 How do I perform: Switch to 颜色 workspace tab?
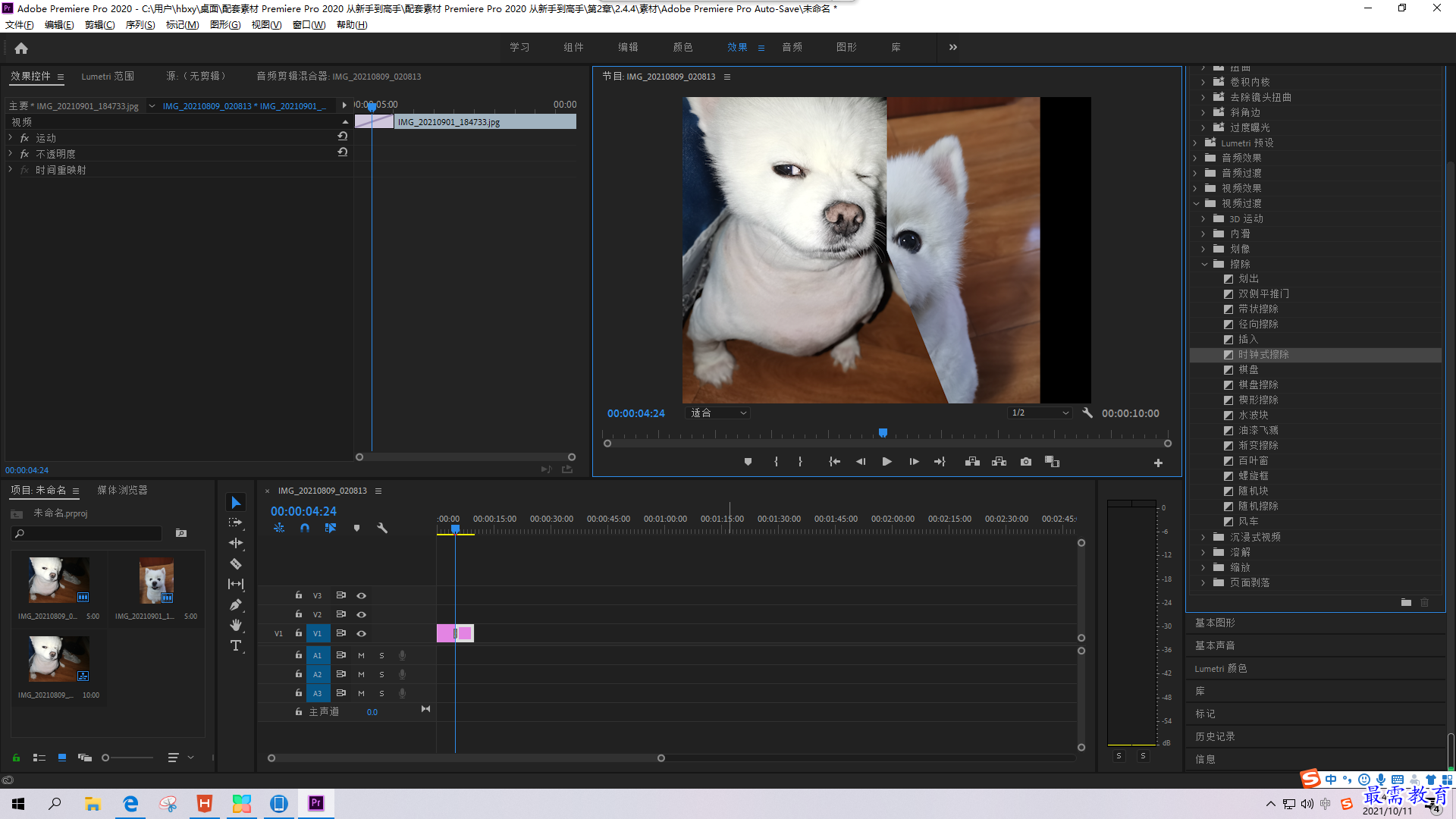(682, 47)
